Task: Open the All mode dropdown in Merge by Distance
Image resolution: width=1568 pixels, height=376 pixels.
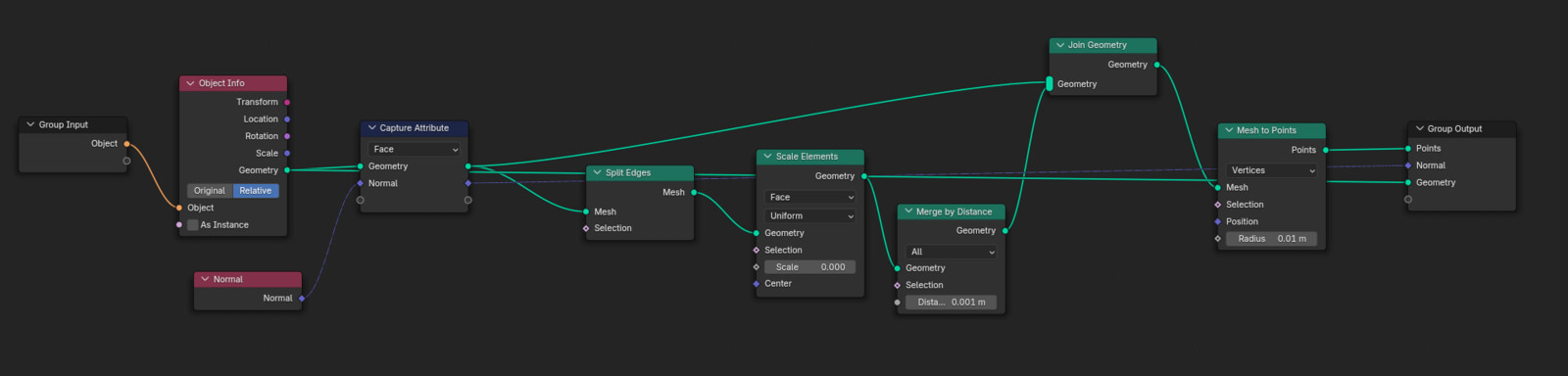Action: pos(952,252)
